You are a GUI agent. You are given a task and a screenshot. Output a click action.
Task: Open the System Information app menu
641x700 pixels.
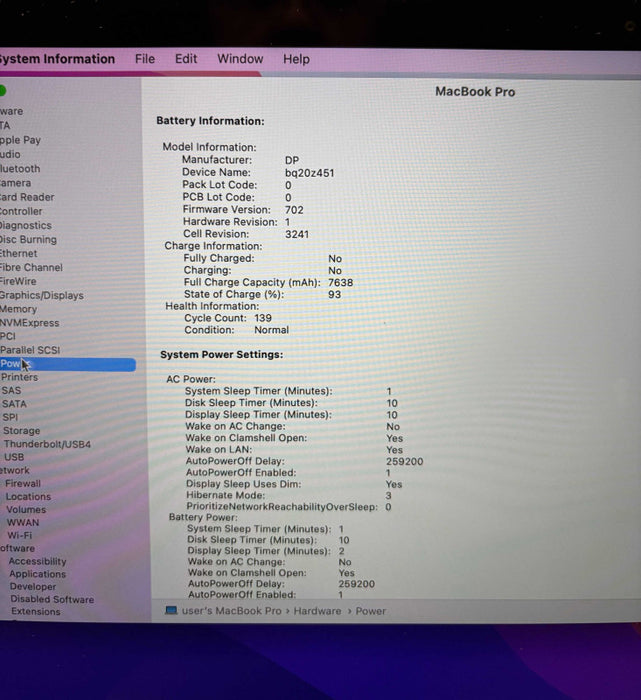(x=57, y=59)
